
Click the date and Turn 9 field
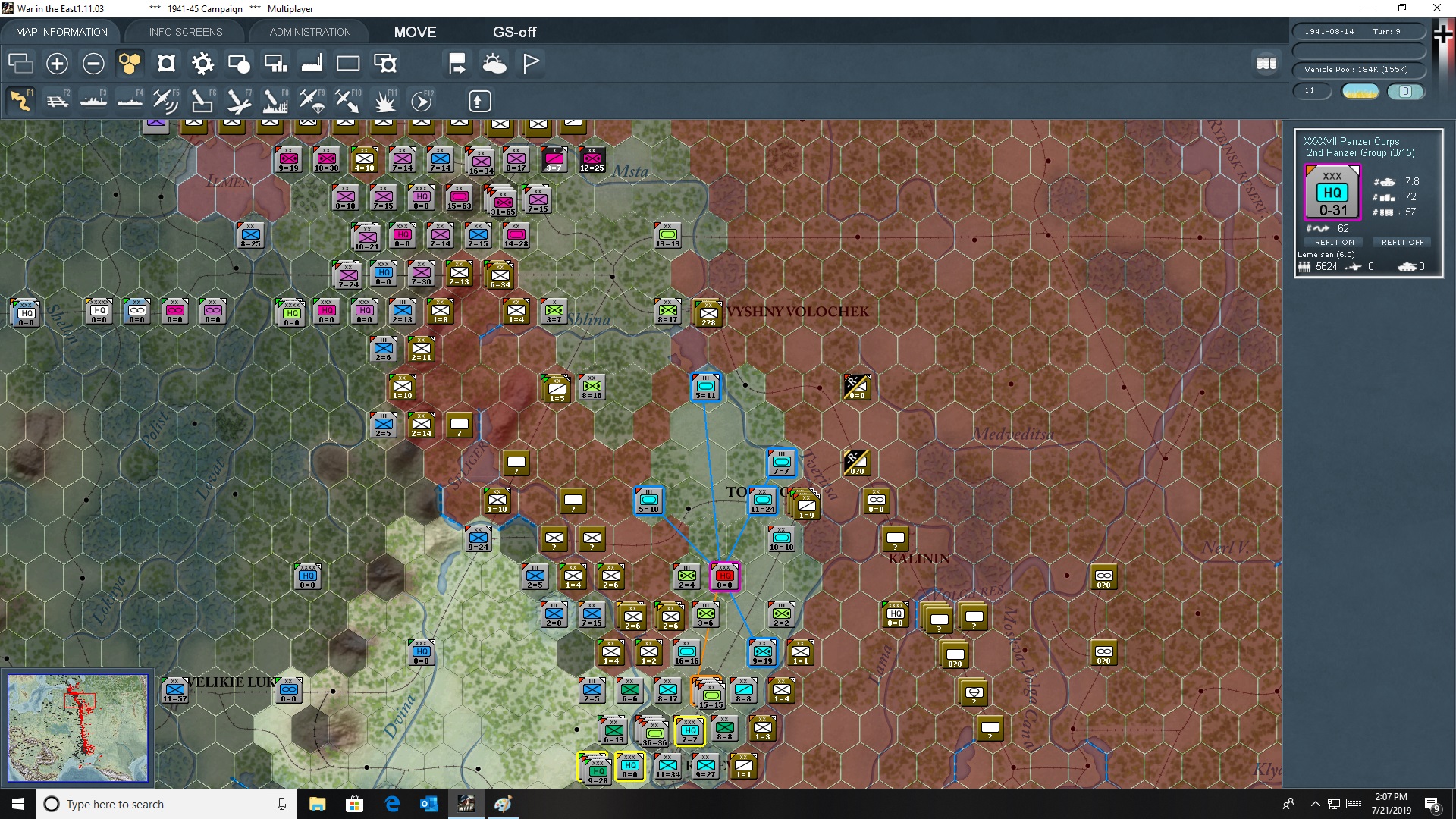click(1357, 31)
